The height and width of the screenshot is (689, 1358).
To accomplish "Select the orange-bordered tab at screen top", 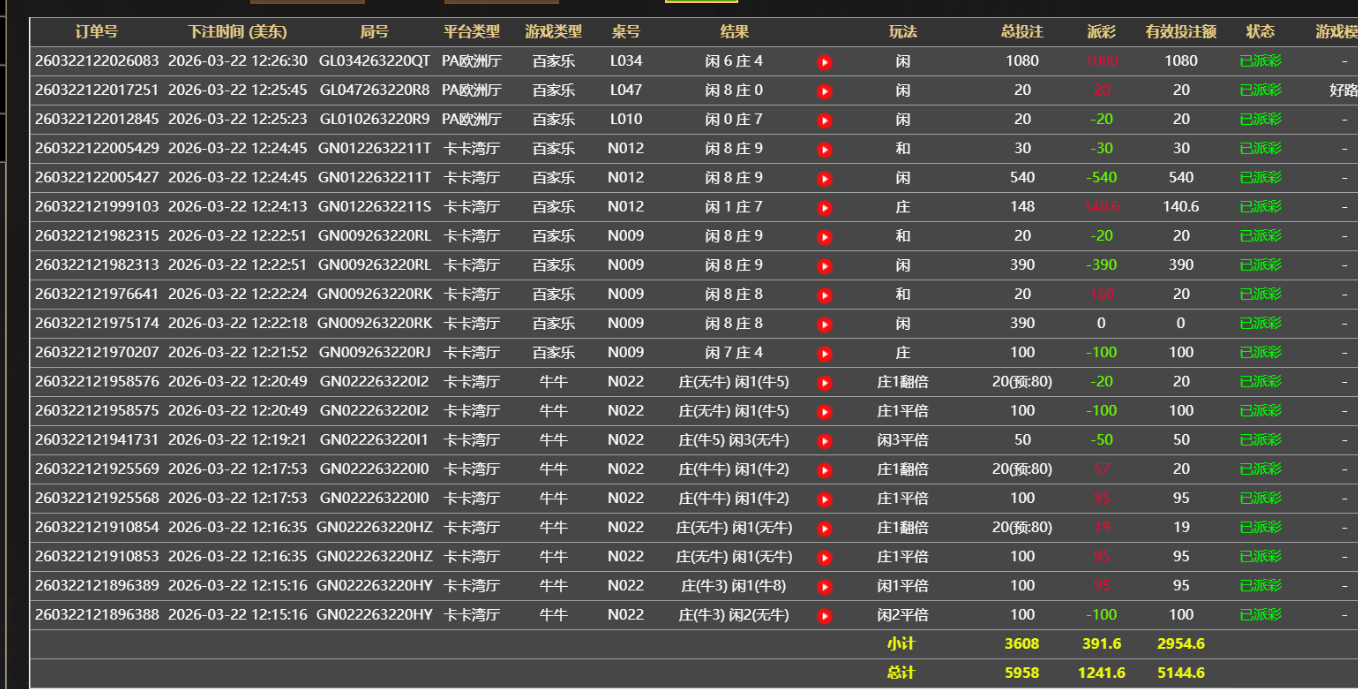I will [310, 4].
